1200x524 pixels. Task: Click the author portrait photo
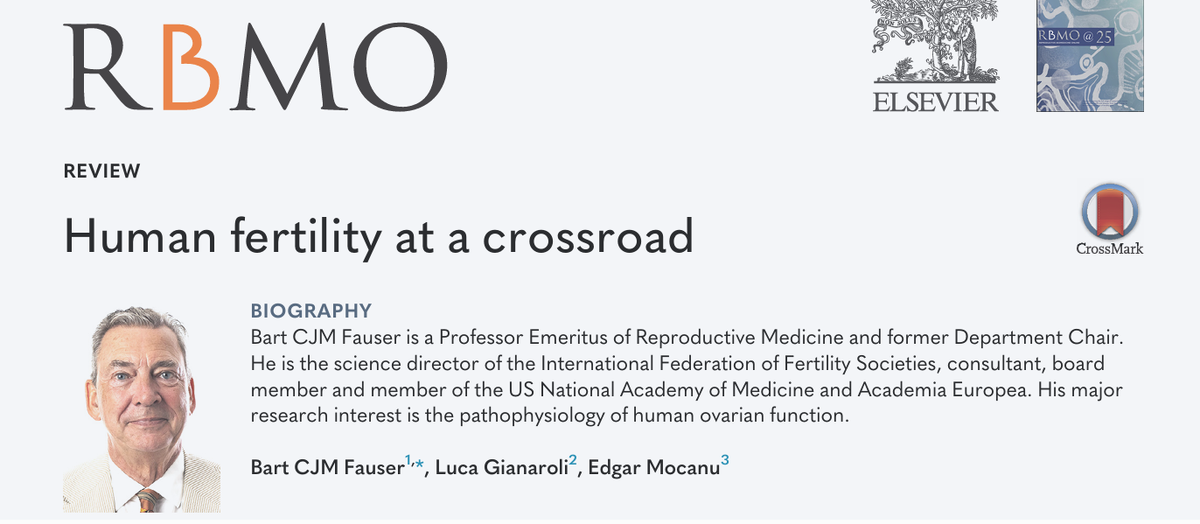(142, 408)
